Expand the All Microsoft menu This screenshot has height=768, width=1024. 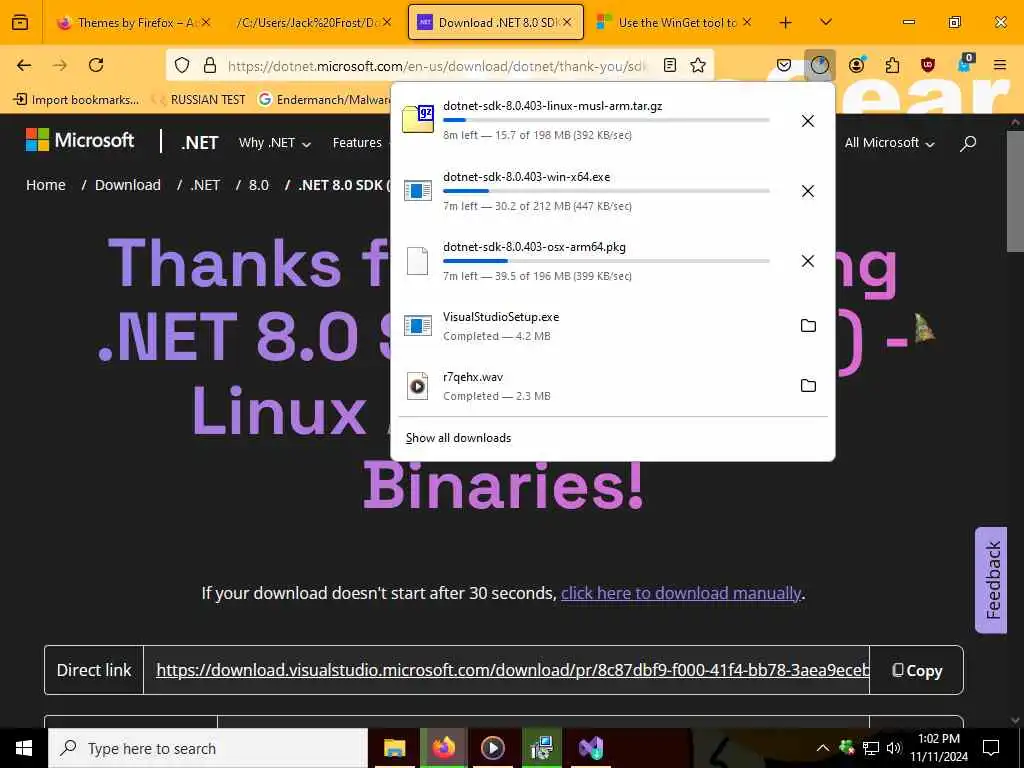point(889,142)
